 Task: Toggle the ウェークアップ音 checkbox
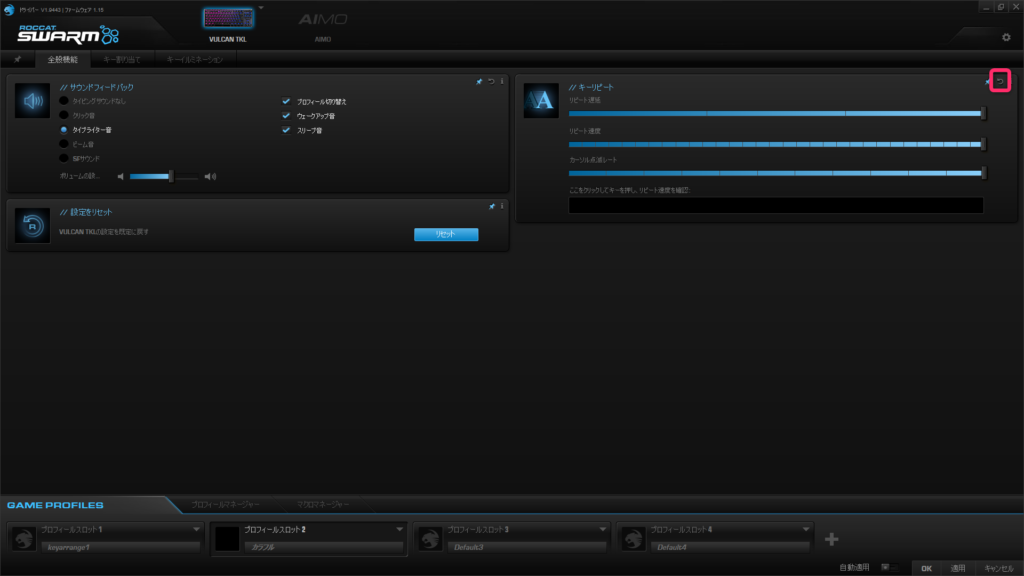(x=286, y=116)
